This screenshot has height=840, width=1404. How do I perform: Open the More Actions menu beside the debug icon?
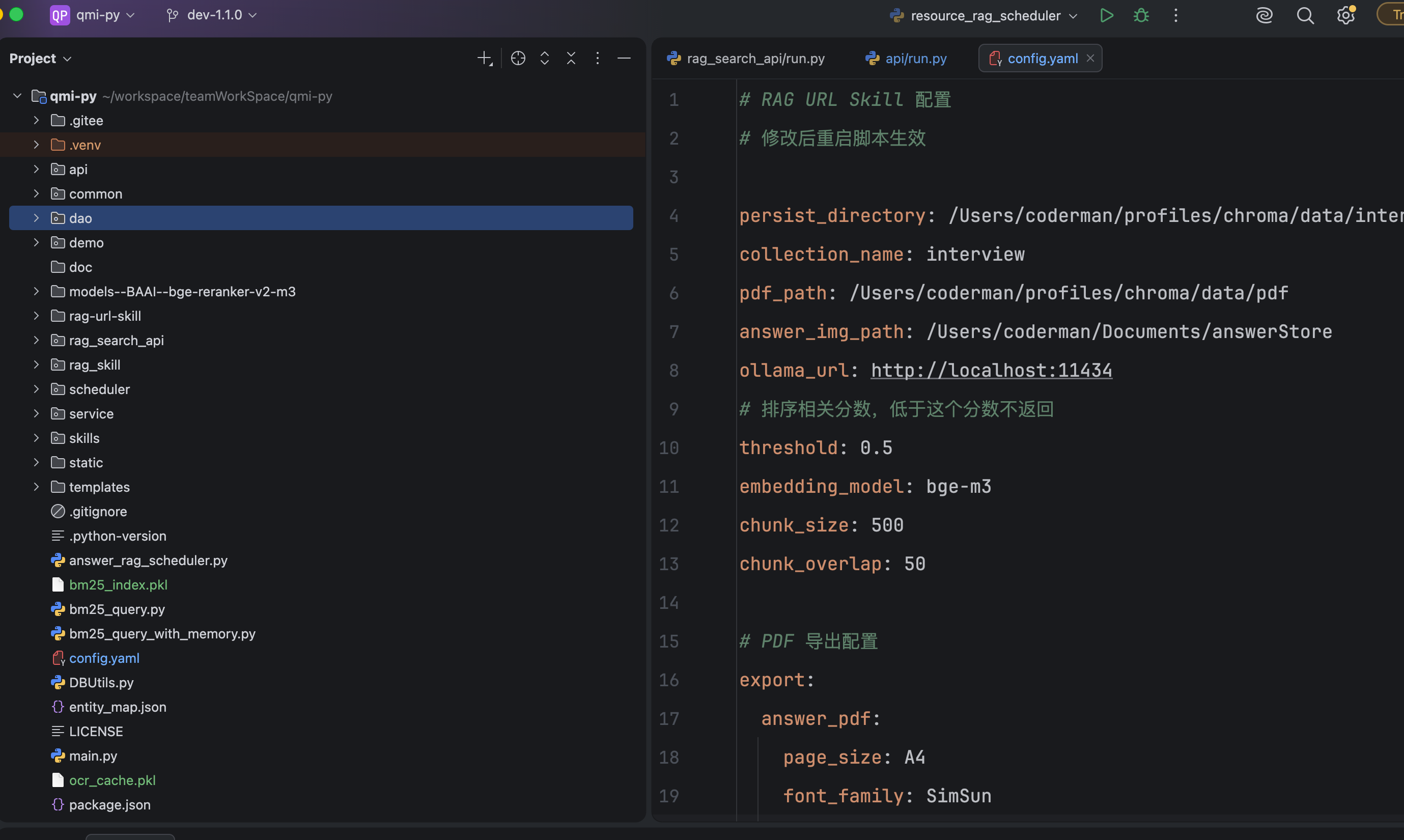click(1175, 15)
